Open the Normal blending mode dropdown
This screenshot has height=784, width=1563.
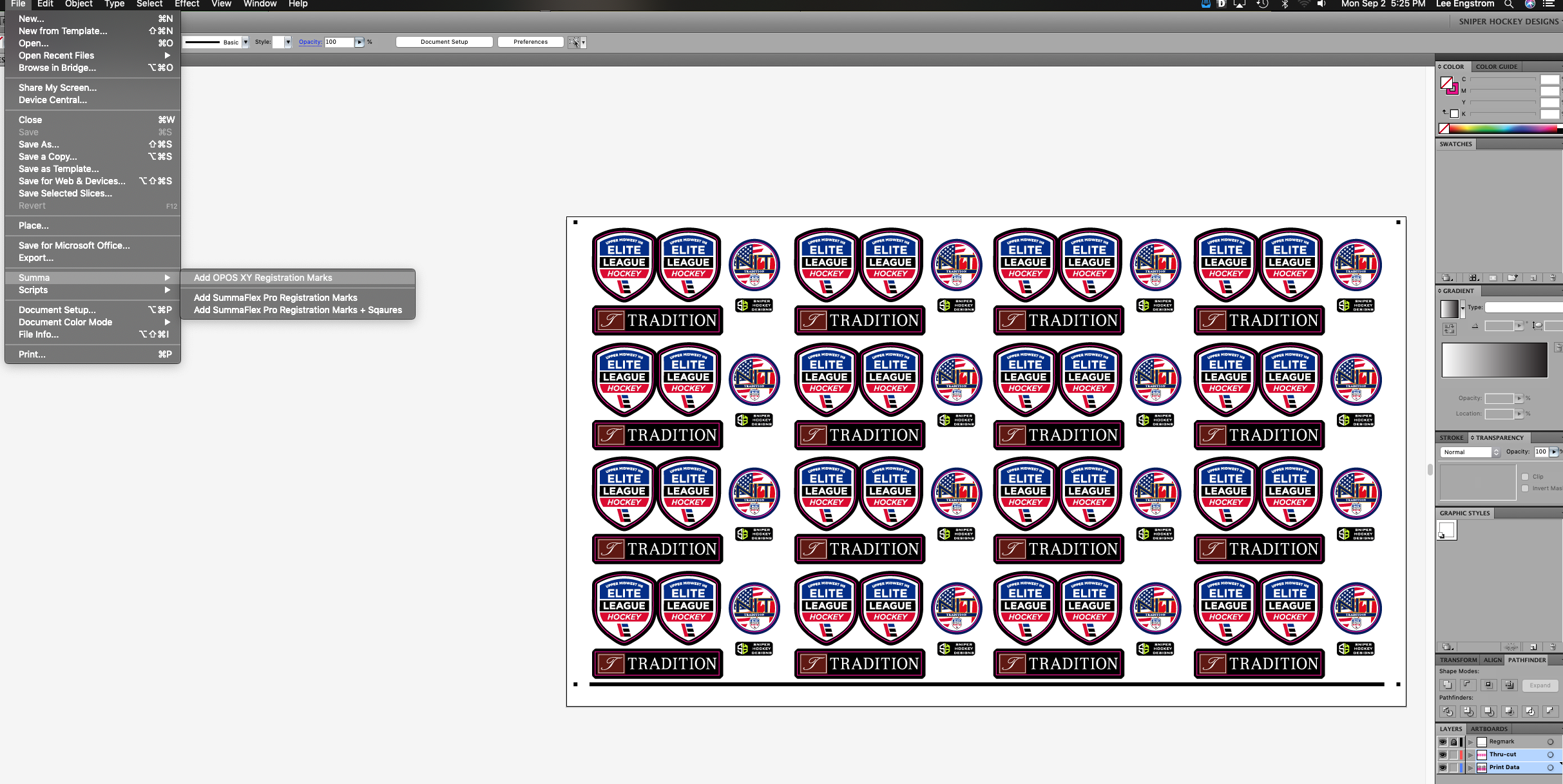pos(1471,452)
